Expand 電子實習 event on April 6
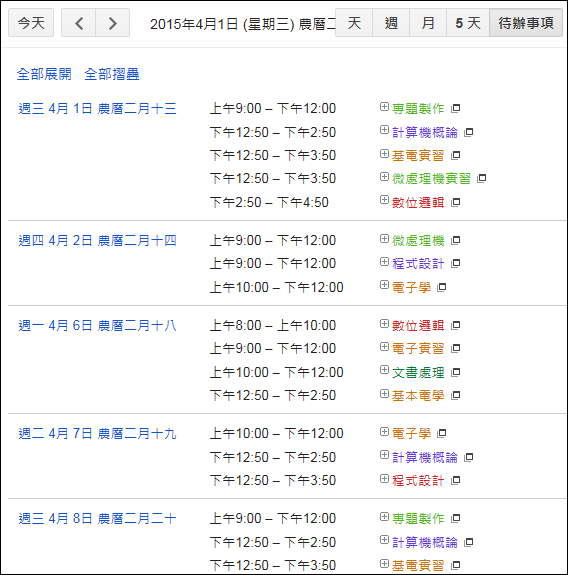The width and height of the screenshot is (568, 575). coord(384,347)
